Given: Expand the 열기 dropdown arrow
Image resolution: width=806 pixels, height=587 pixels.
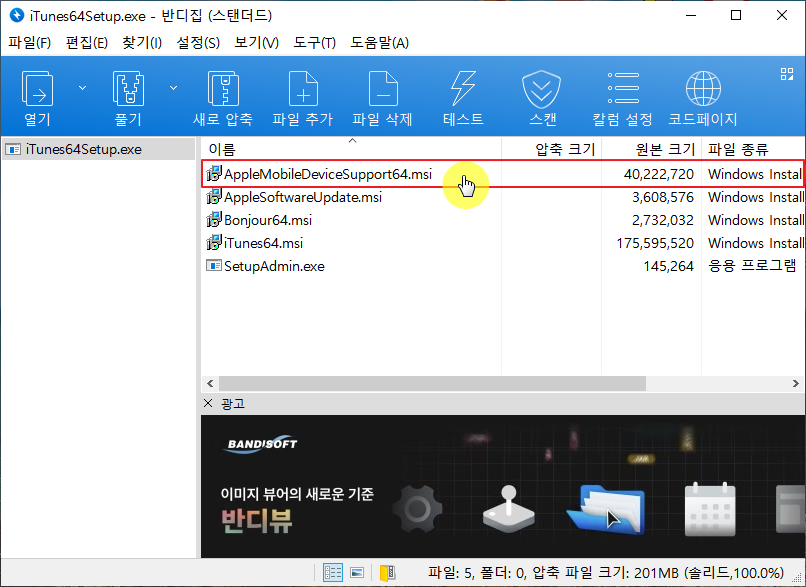Looking at the screenshot, I should click(x=82, y=88).
